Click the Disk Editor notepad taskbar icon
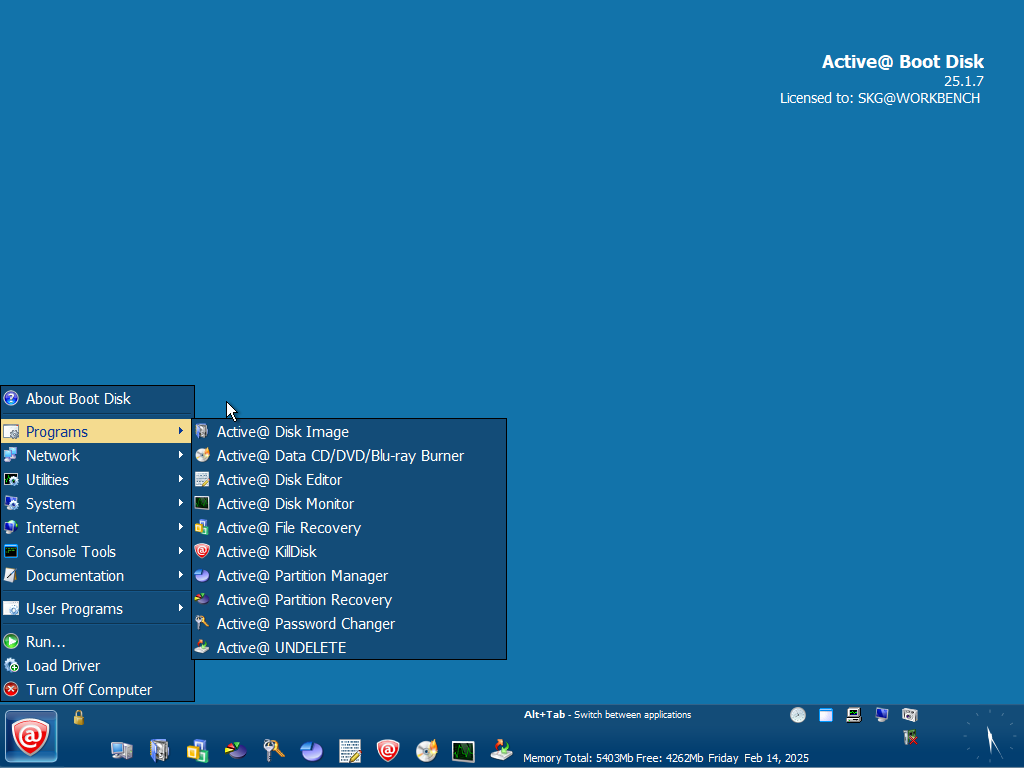 click(x=349, y=750)
